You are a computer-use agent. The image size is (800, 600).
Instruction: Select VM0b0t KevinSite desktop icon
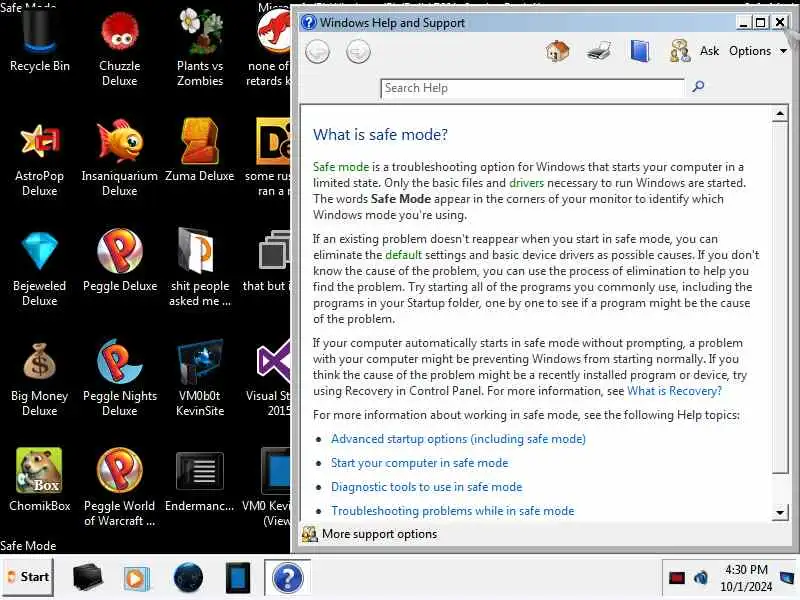click(x=200, y=379)
